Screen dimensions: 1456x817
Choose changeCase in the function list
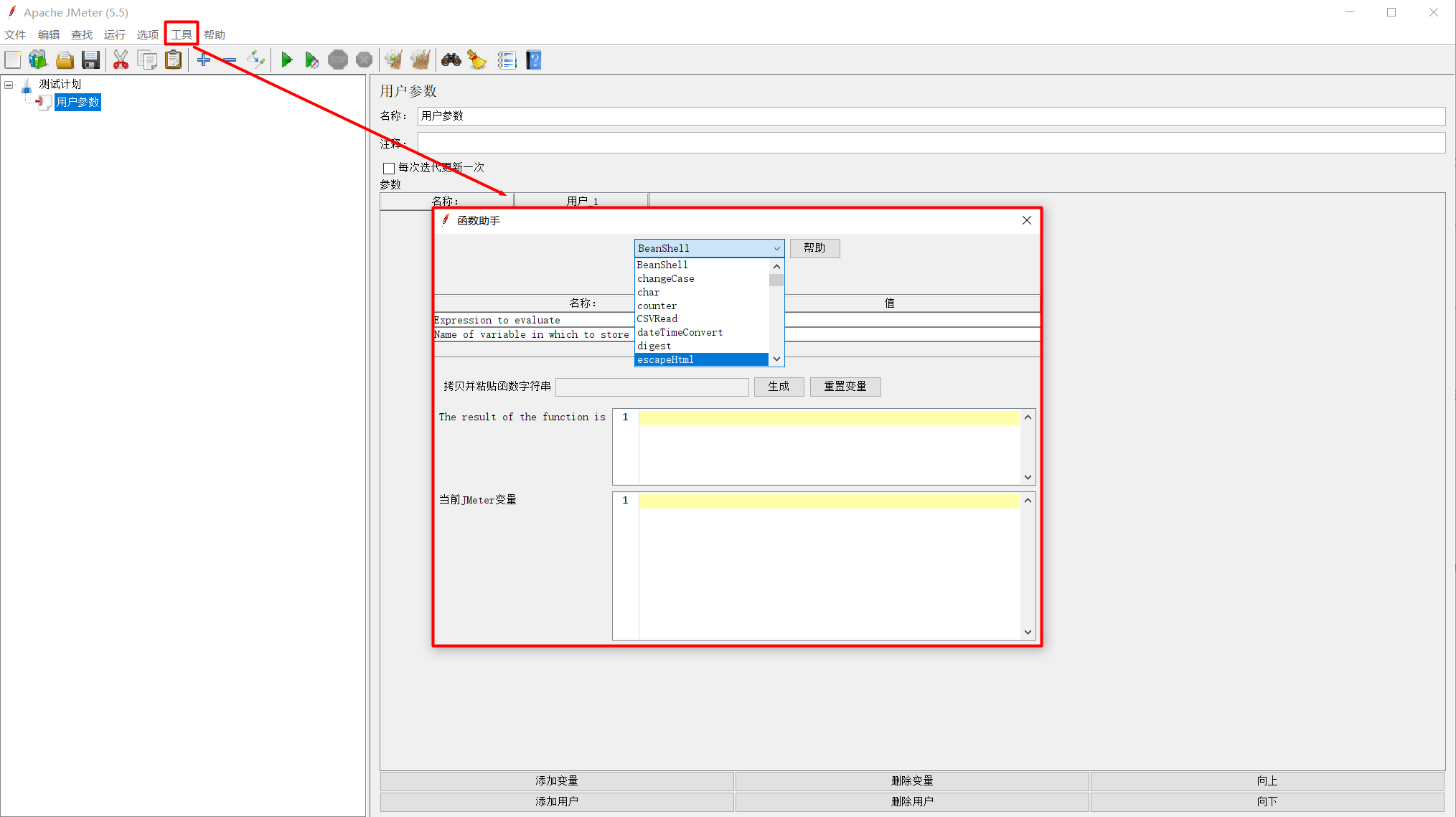click(702, 279)
